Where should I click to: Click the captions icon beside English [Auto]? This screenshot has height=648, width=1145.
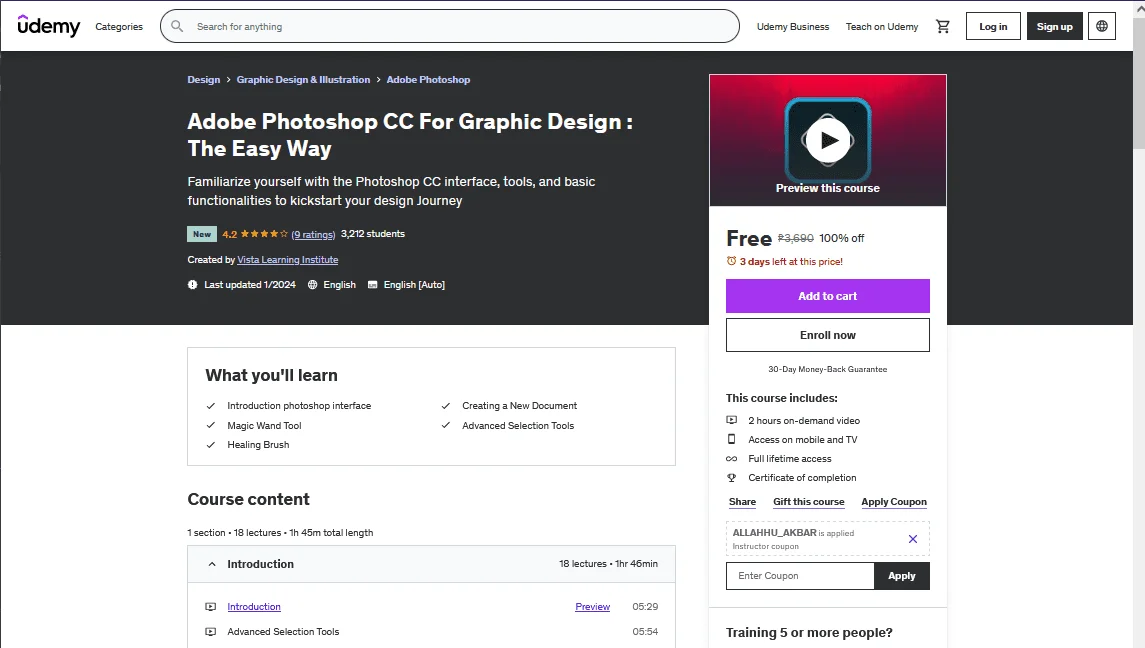click(x=372, y=285)
